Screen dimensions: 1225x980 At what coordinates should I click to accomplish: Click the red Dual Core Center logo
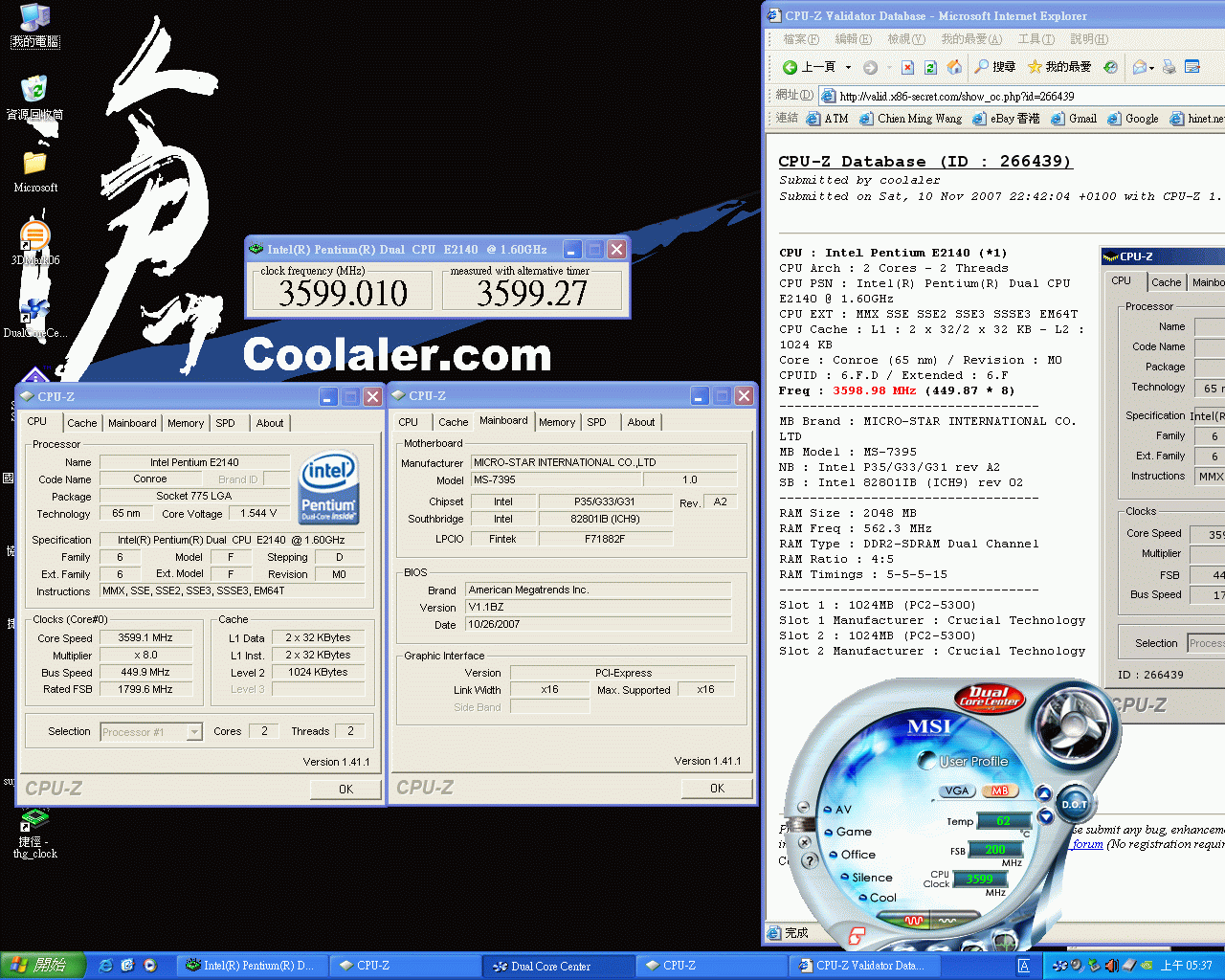pos(990,697)
